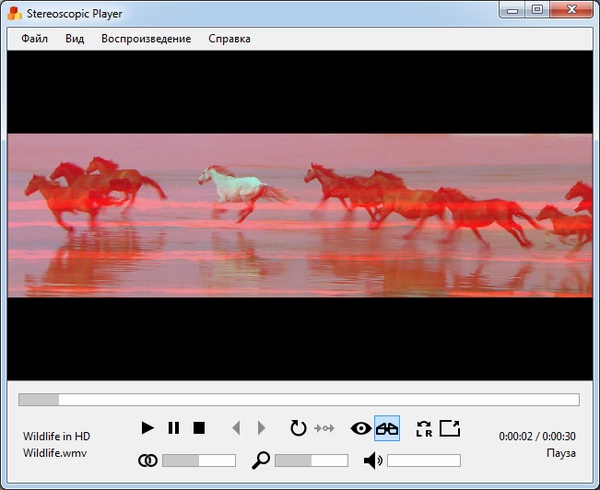Screen dimensions: 600x490
Task: Stop the video with the square button
Action: click(x=199, y=428)
